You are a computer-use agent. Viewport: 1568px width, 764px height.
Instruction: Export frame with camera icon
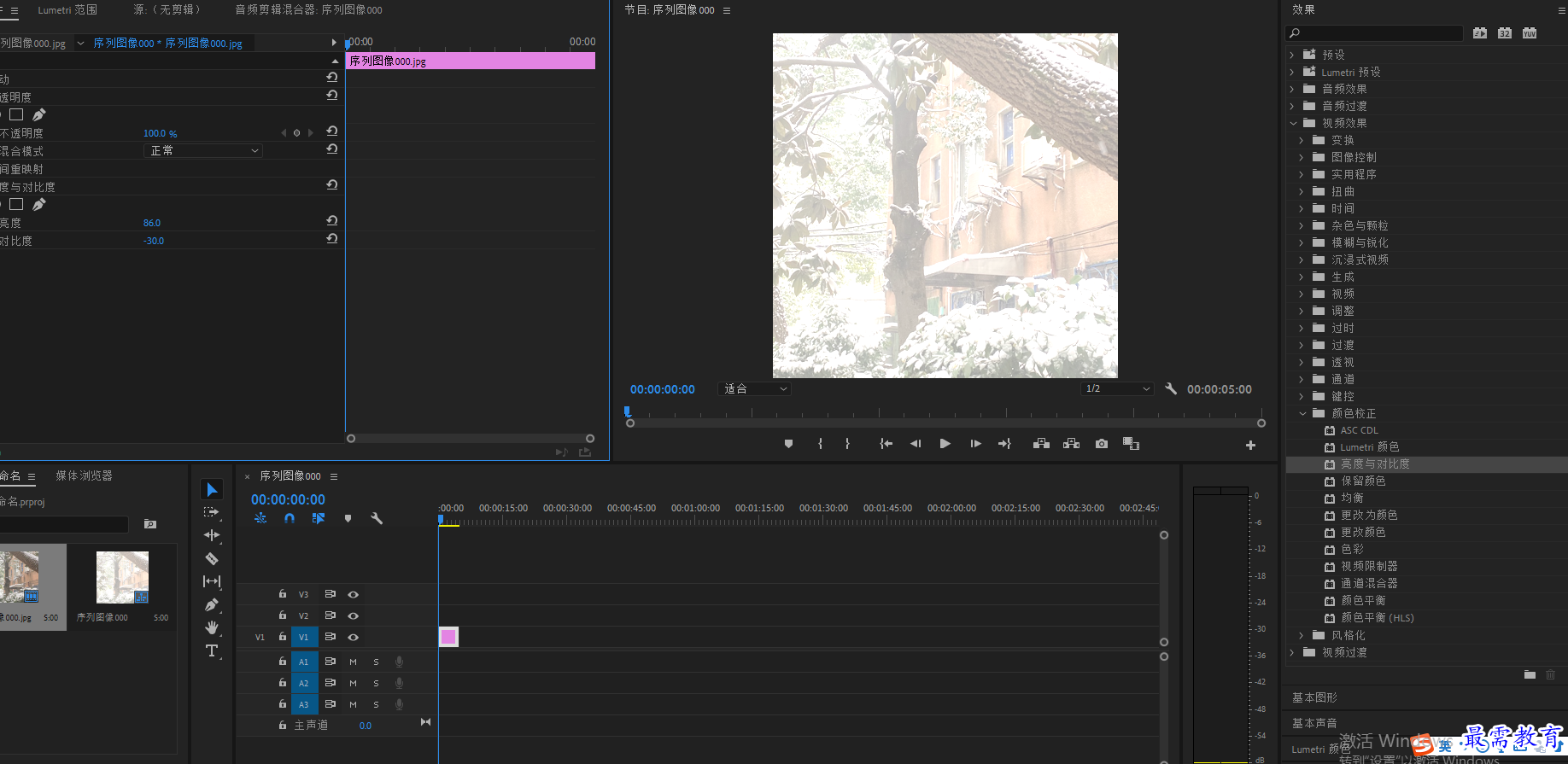(1102, 444)
